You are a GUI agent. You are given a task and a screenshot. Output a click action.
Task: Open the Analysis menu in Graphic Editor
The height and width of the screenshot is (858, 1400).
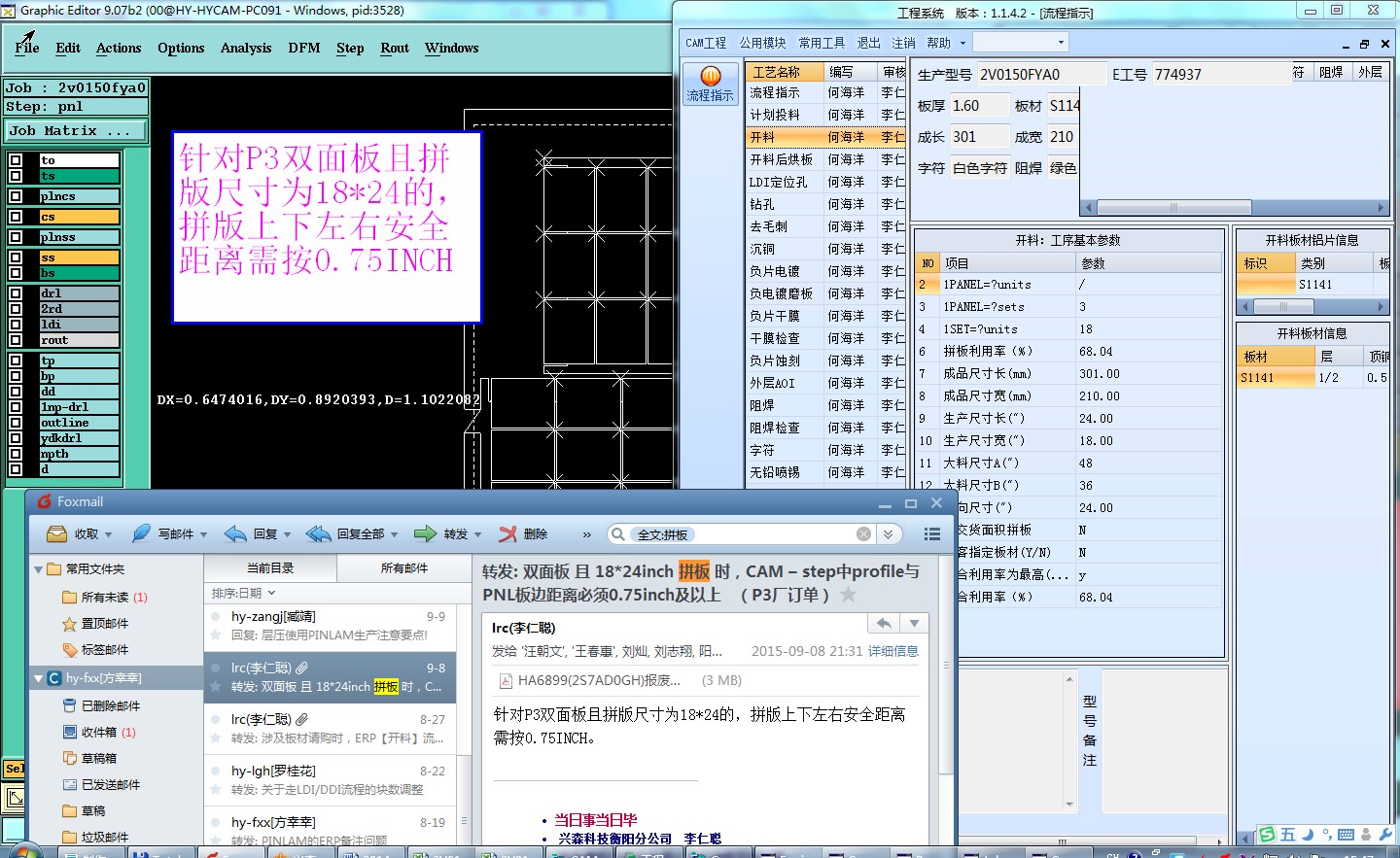click(x=246, y=48)
